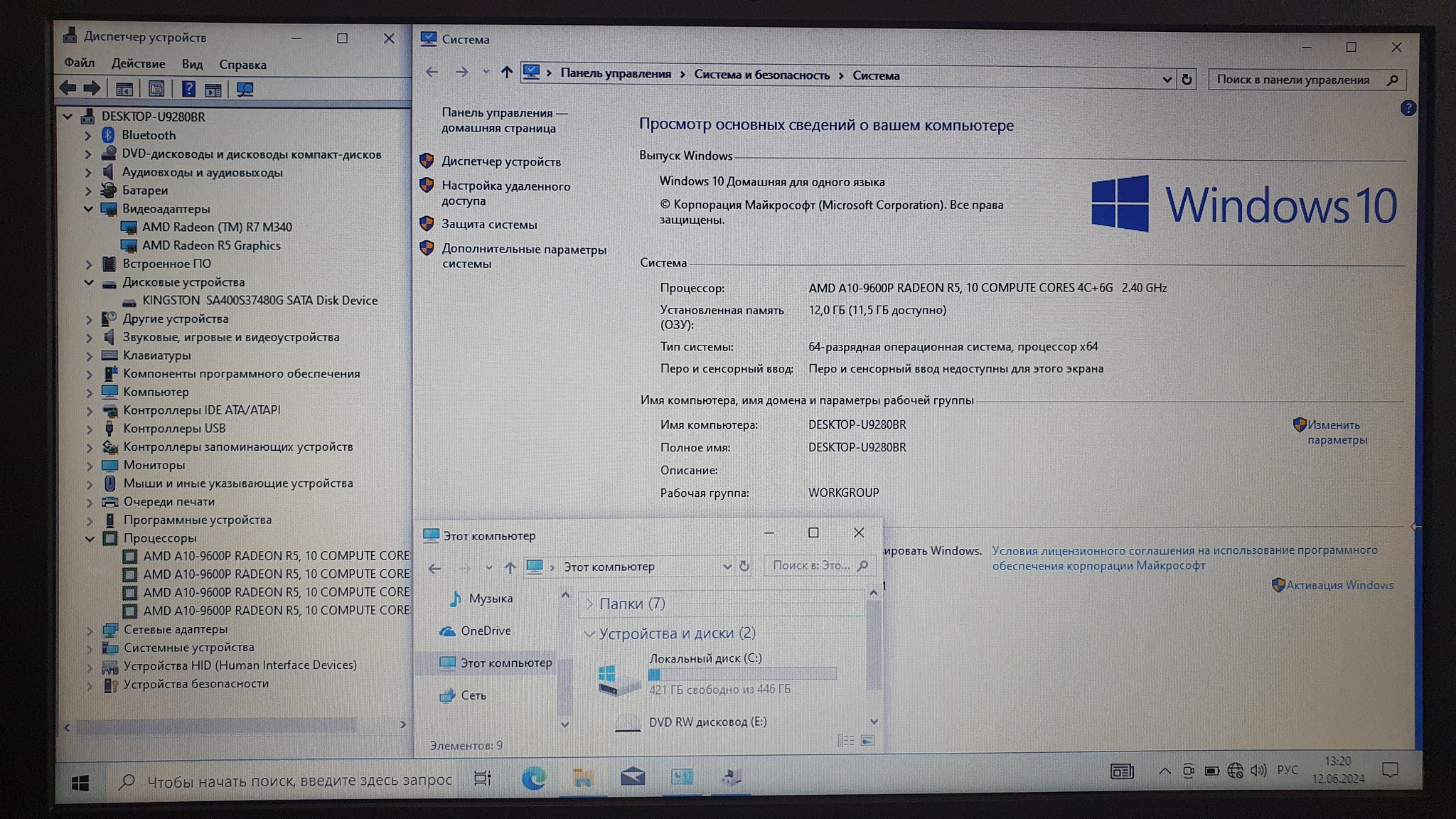Click the refresh button in System address bar
The image size is (1456, 819).
tap(1187, 80)
